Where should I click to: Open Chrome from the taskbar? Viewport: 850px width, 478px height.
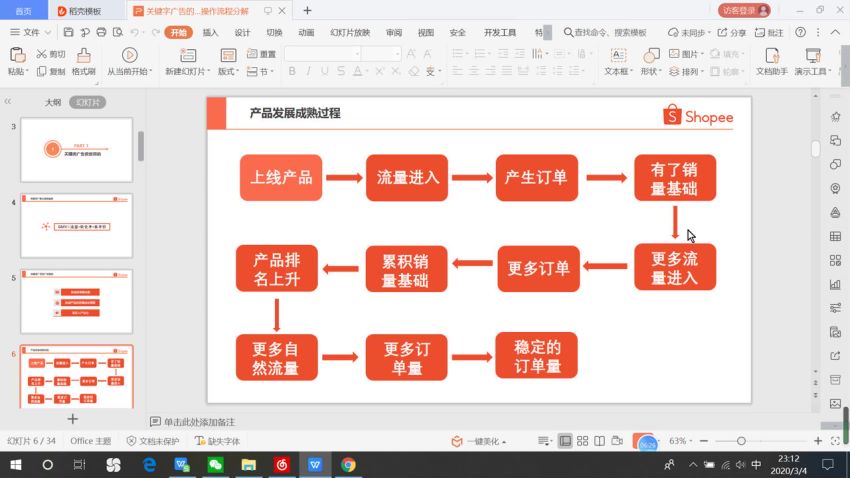click(x=348, y=464)
